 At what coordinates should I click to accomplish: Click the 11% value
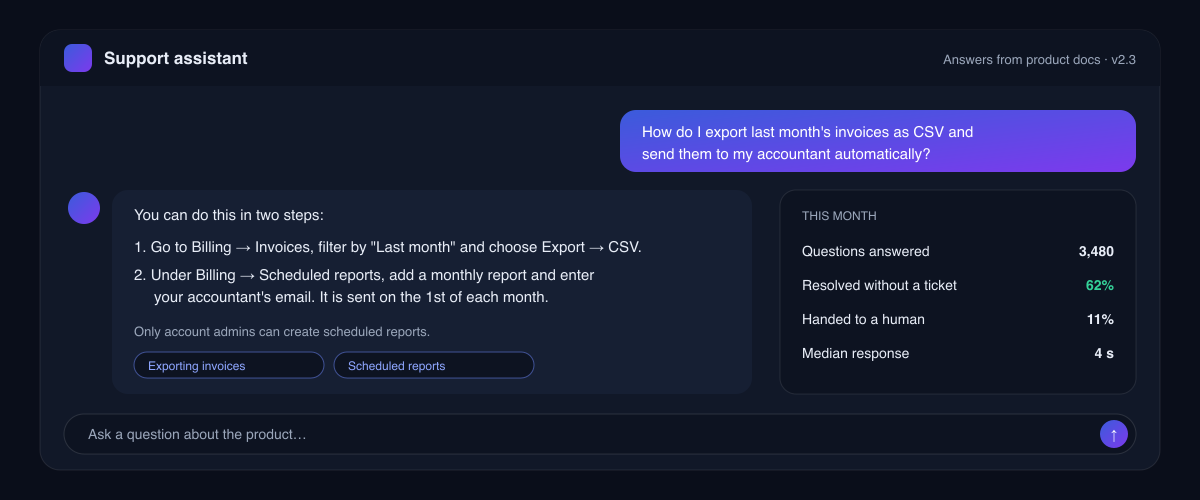(1100, 320)
